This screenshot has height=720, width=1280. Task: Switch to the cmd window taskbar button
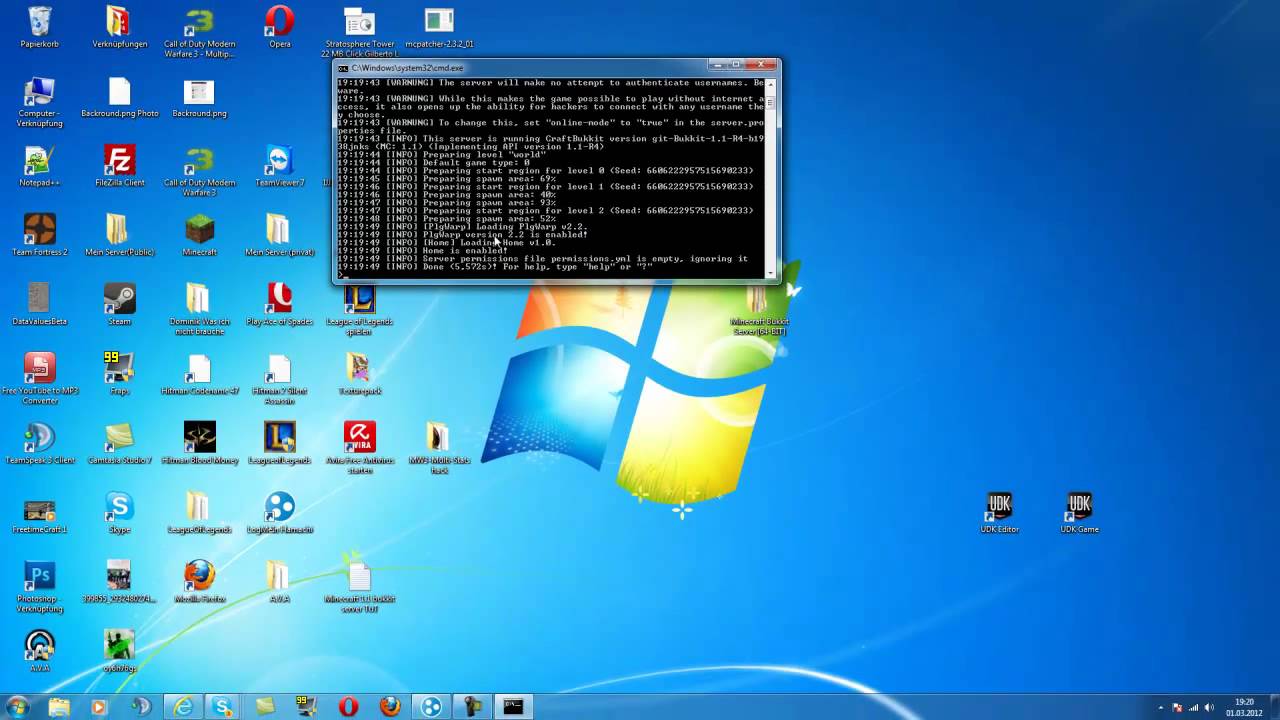click(x=513, y=706)
